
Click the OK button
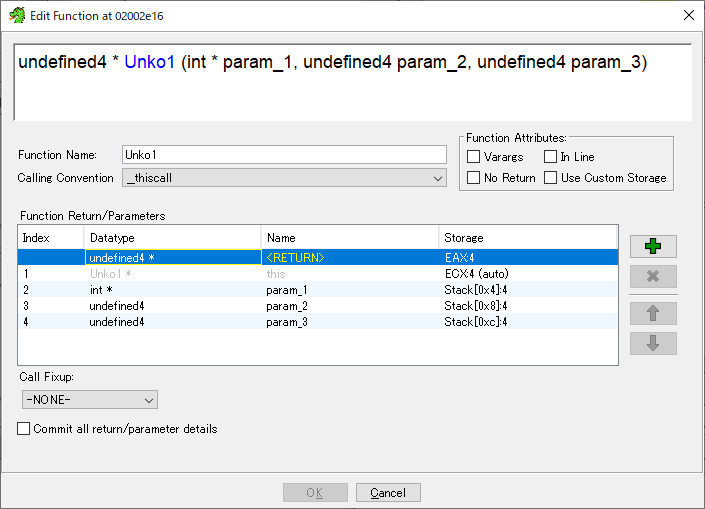[315, 493]
